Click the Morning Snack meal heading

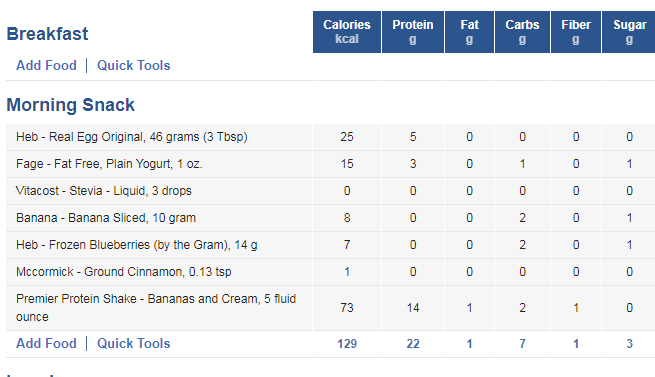(71, 105)
